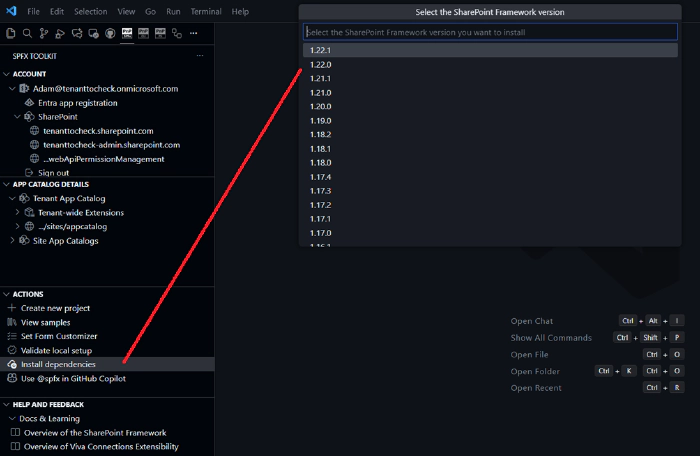Viewport: 700px width, 456px height.
Task: Open the GitHub view icon
Action: click(x=109, y=33)
